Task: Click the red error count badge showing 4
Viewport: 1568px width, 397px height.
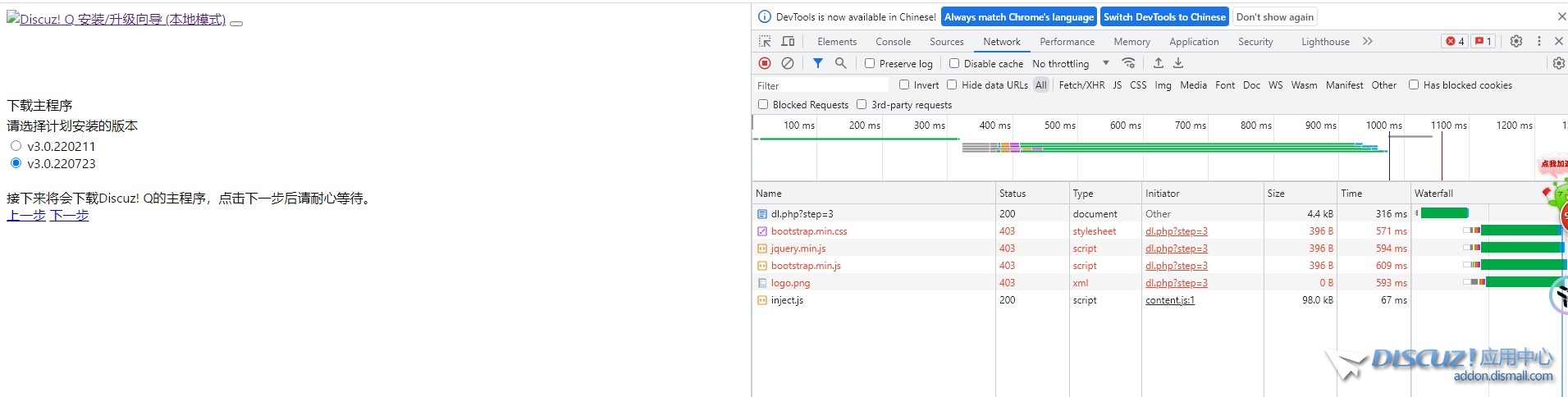Action: click(1456, 41)
